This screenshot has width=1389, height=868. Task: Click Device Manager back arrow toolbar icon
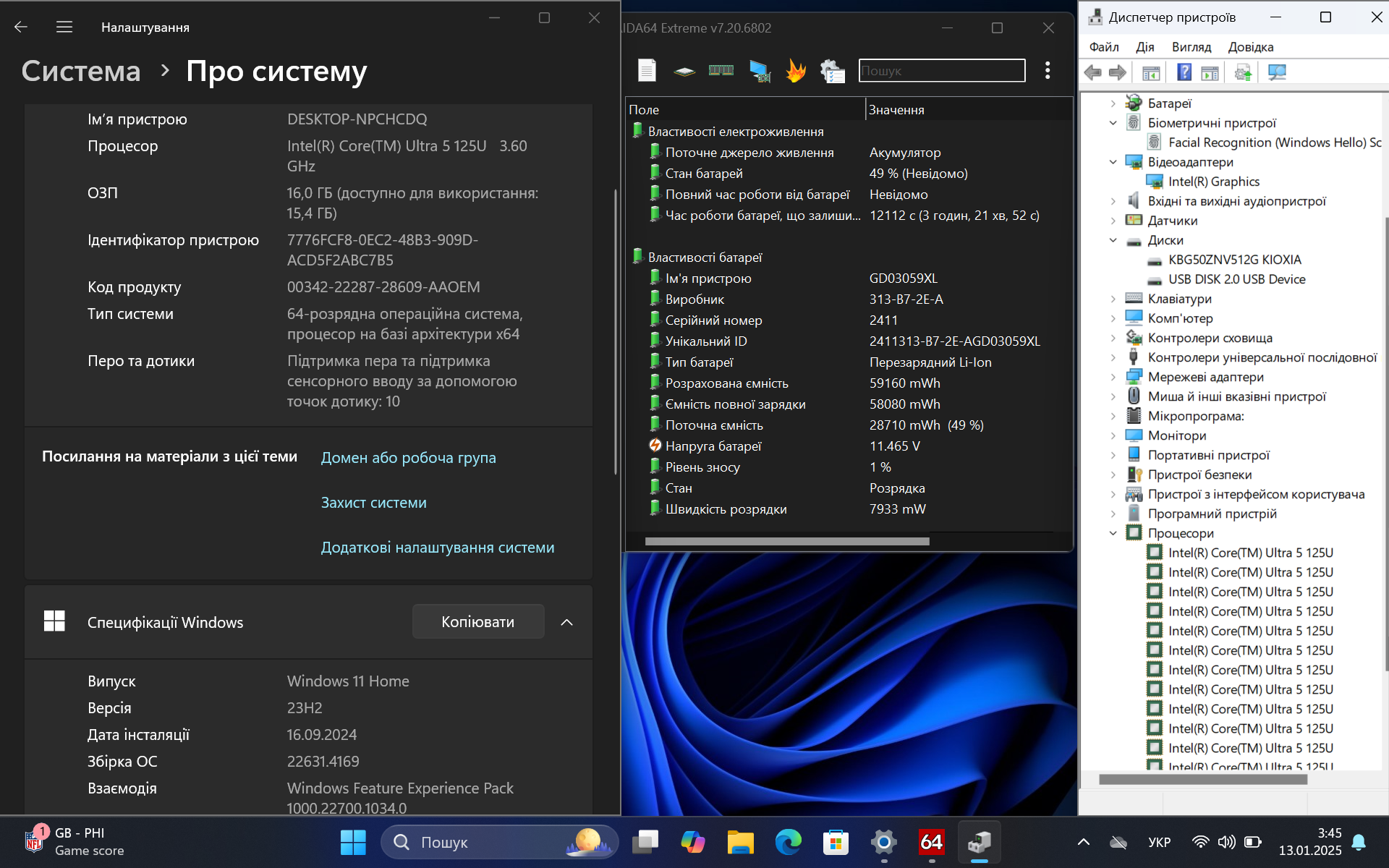tap(1092, 72)
